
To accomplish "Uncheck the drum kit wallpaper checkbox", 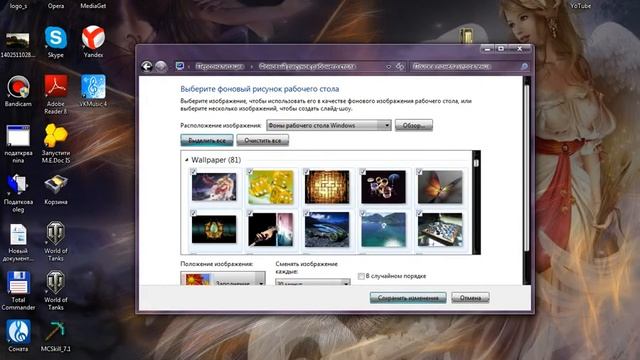I will [x=363, y=172].
